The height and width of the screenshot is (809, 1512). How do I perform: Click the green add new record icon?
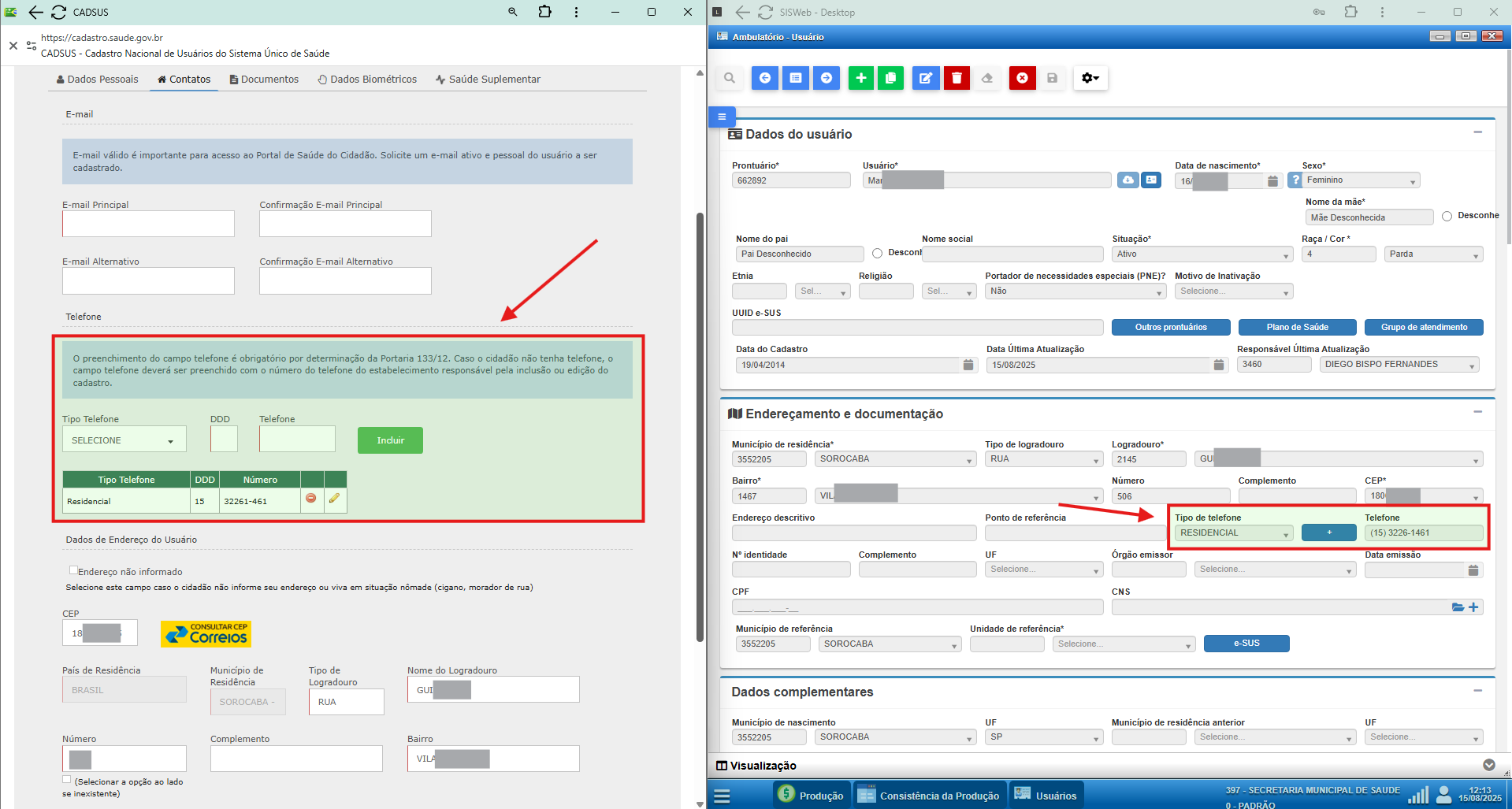[x=860, y=78]
